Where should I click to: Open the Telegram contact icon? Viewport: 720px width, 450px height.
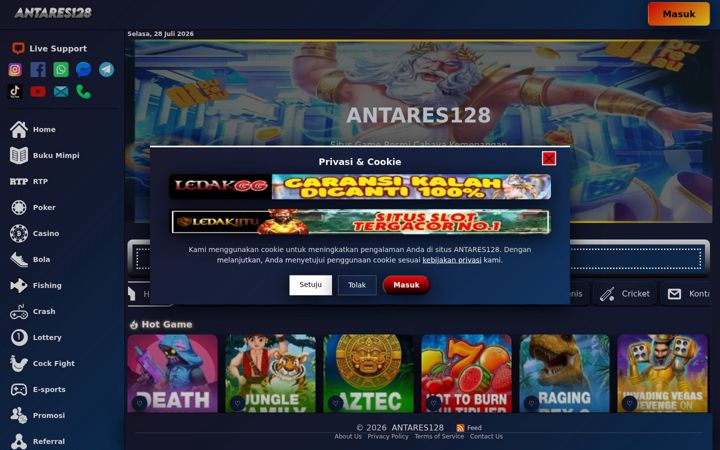107,69
